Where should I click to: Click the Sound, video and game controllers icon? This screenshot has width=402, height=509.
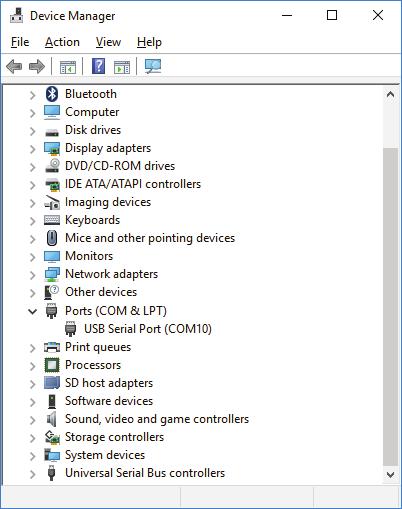51,419
